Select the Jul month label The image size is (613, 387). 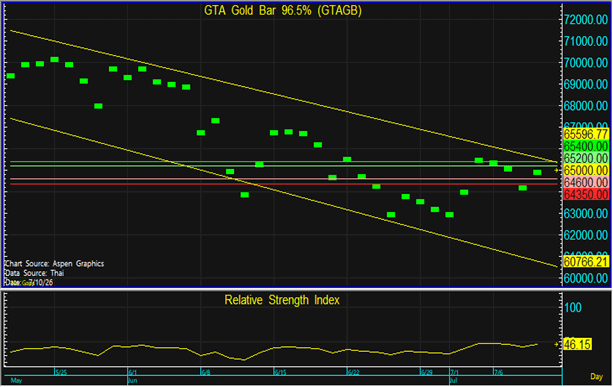click(454, 380)
